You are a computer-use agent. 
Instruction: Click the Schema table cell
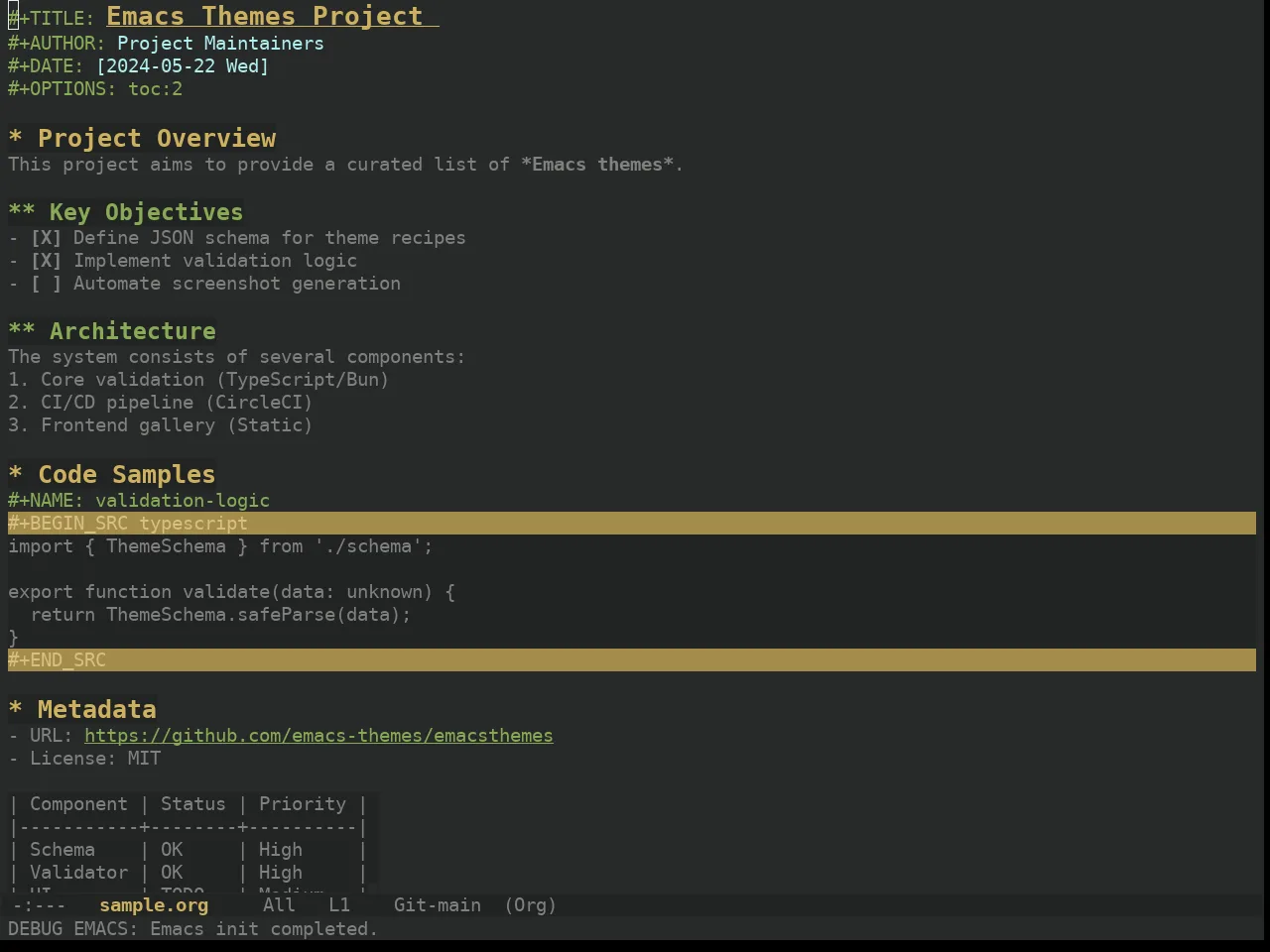[63, 850]
